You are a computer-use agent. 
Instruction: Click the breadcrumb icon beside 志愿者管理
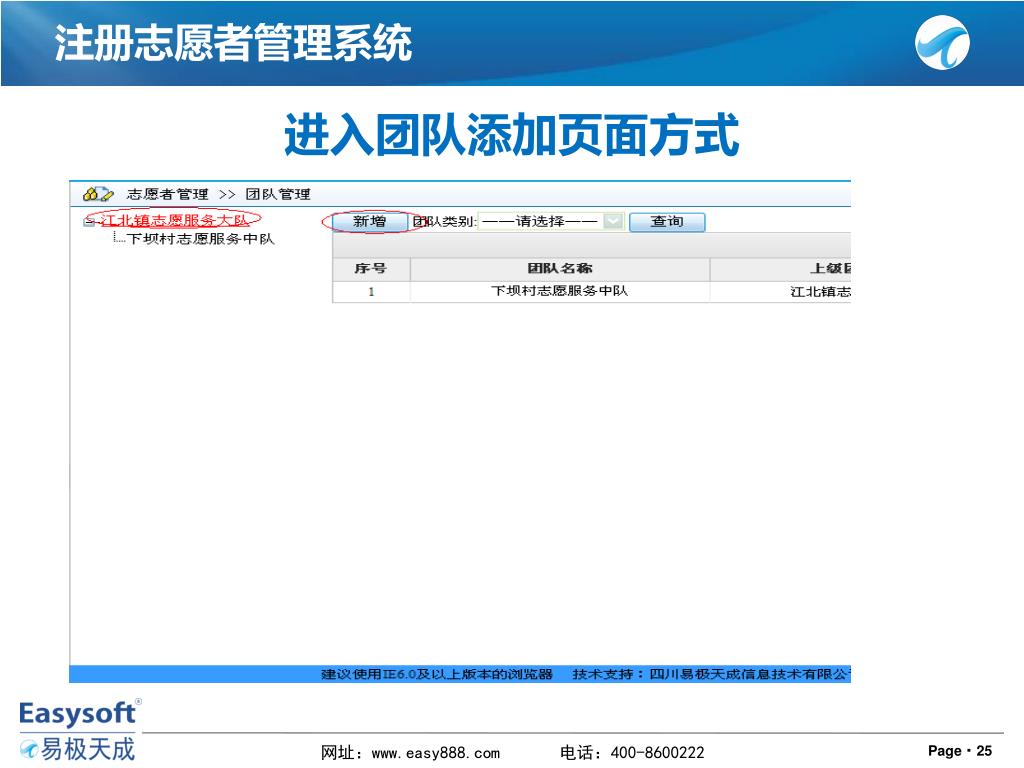pos(97,194)
